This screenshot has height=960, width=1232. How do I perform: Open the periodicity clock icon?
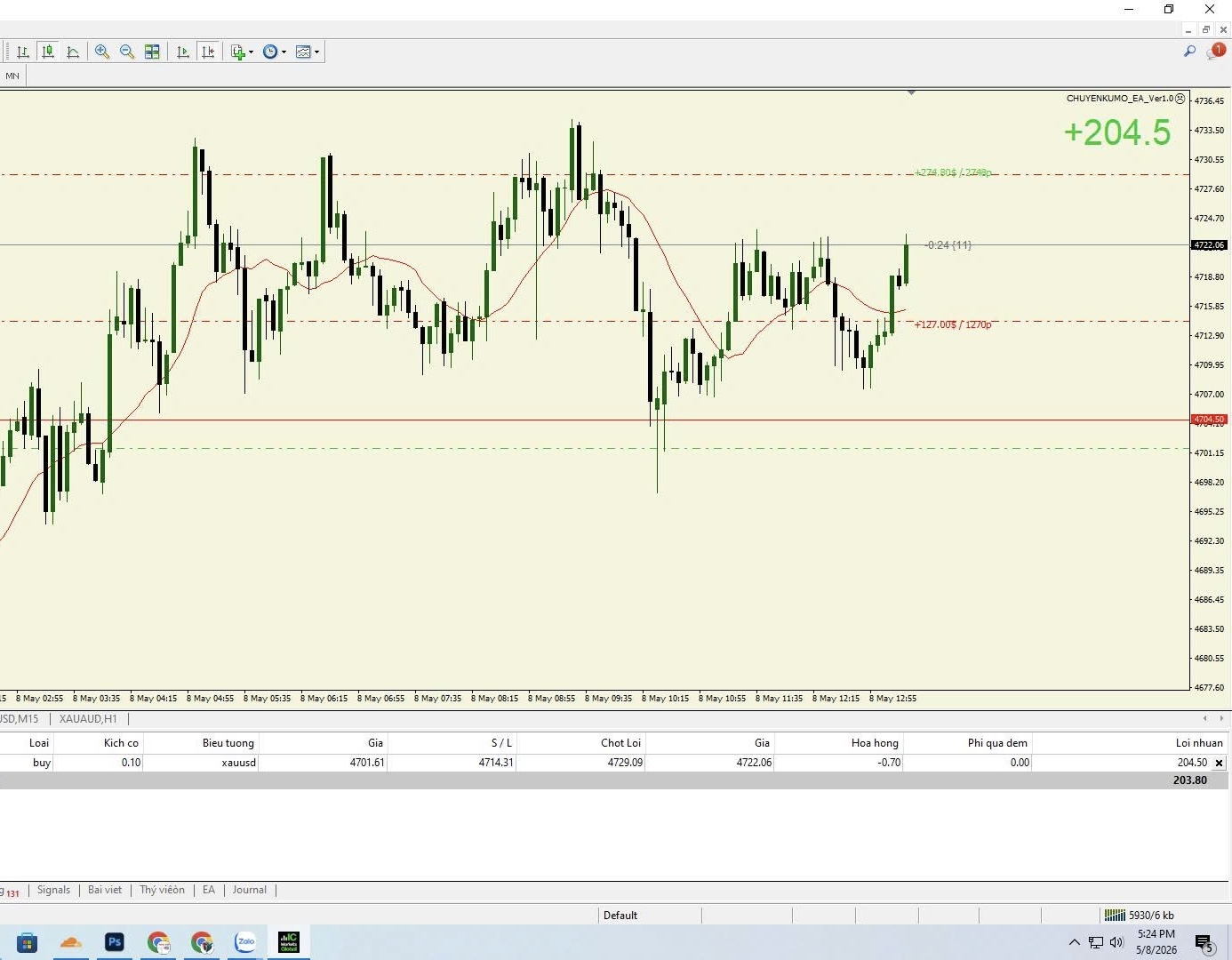coord(270,52)
